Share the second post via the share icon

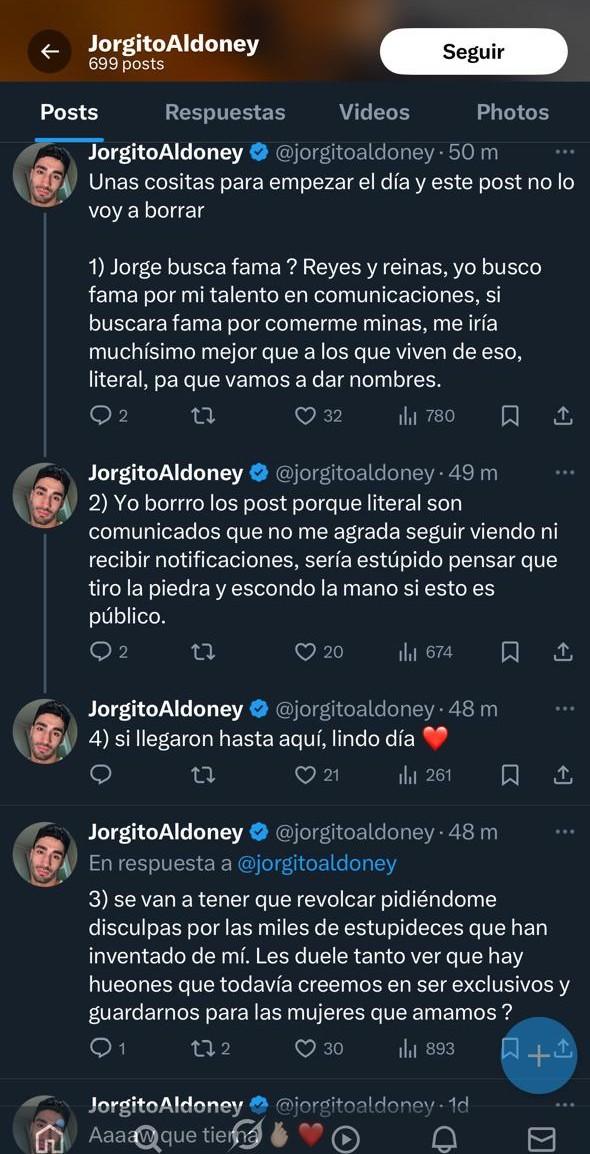[562, 651]
